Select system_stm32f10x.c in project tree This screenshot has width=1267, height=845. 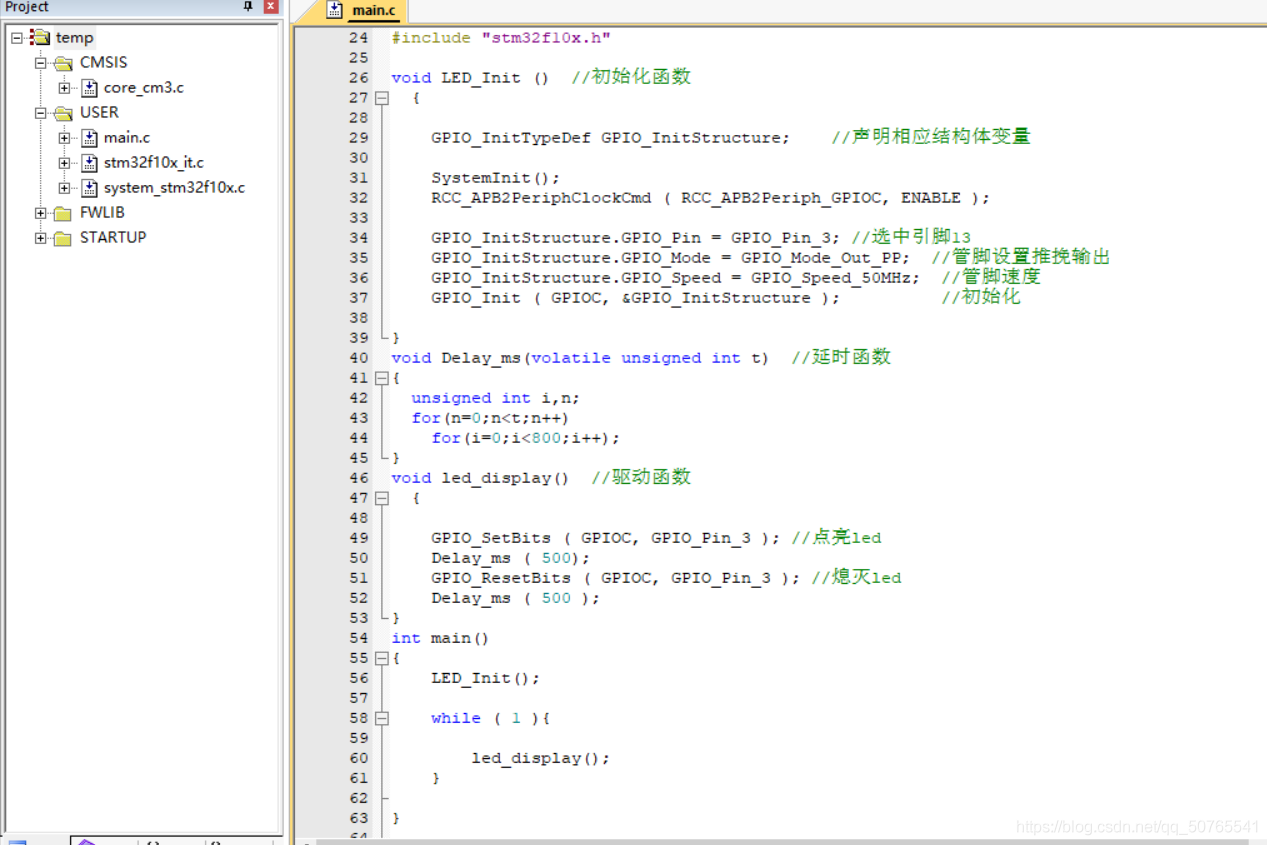pyautogui.click(x=174, y=188)
